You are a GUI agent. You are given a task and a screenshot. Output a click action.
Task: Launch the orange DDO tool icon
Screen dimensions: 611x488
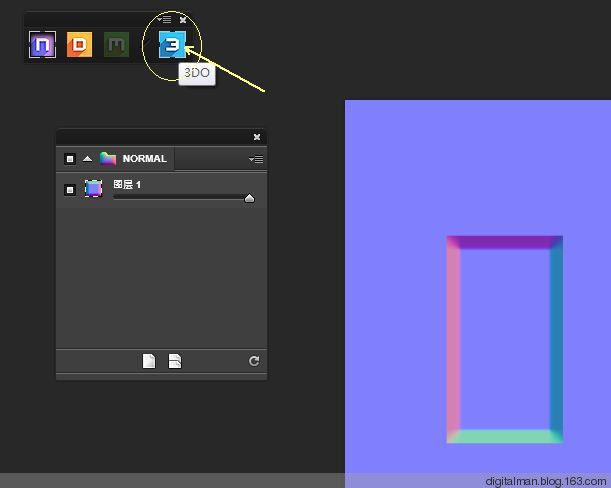coord(79,44)
